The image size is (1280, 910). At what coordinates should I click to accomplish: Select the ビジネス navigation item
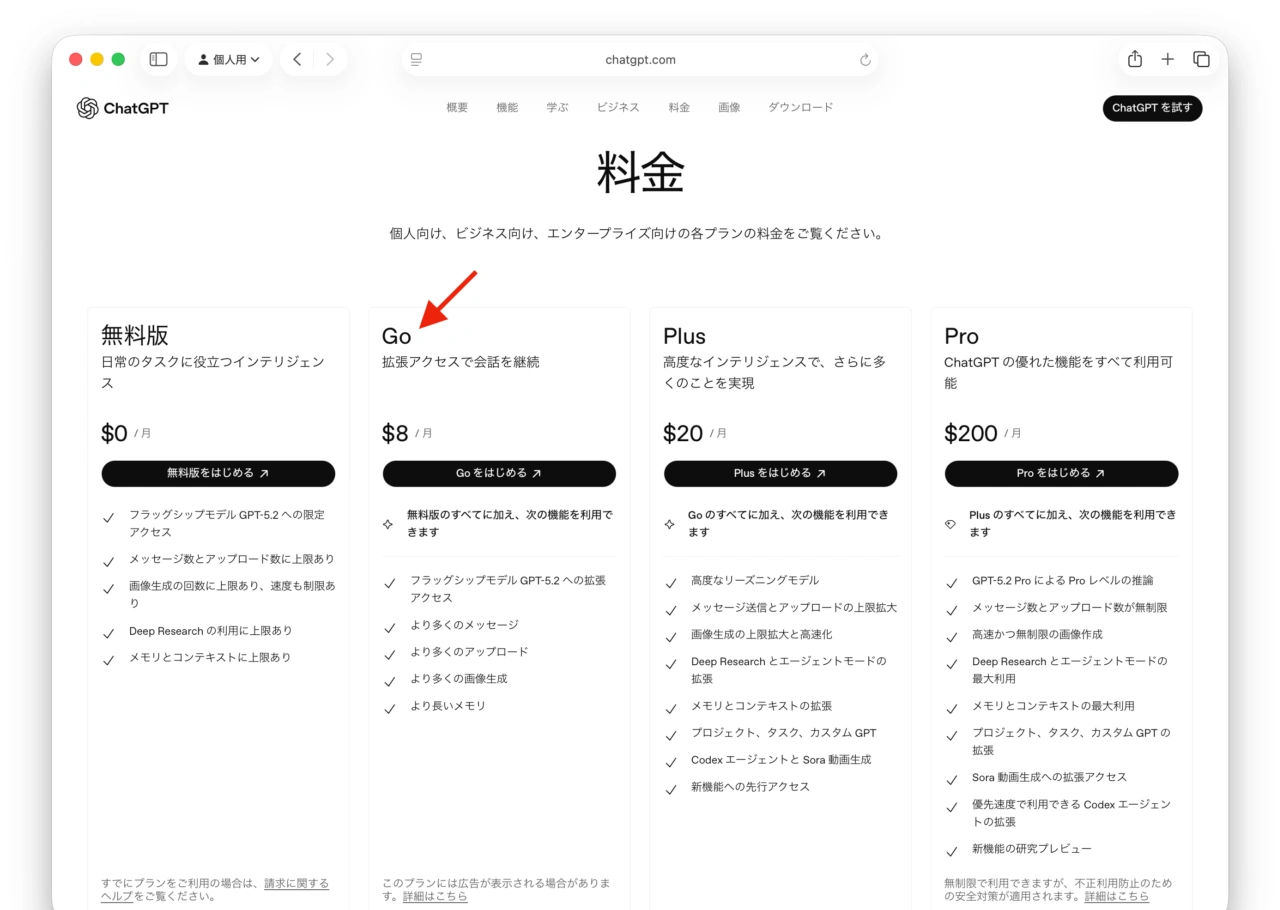(x=618, y=108)
